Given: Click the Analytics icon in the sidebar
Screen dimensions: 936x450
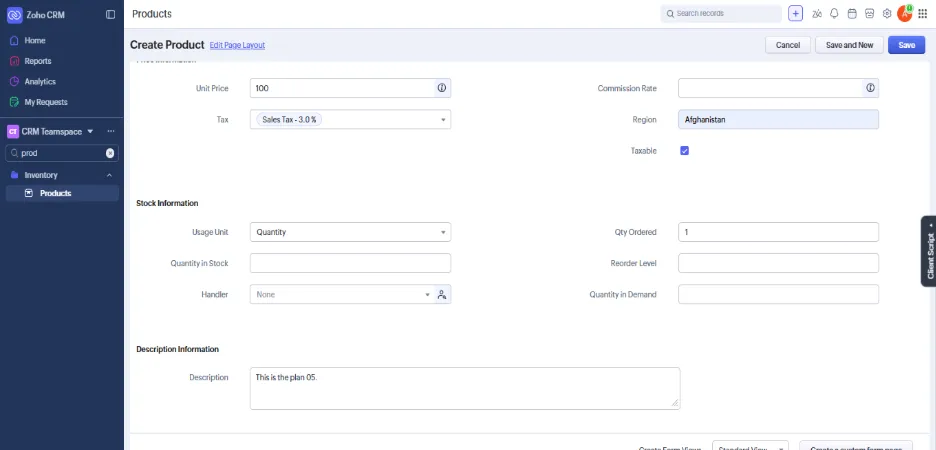Looking at the screenshot, I should coord(15,82).
